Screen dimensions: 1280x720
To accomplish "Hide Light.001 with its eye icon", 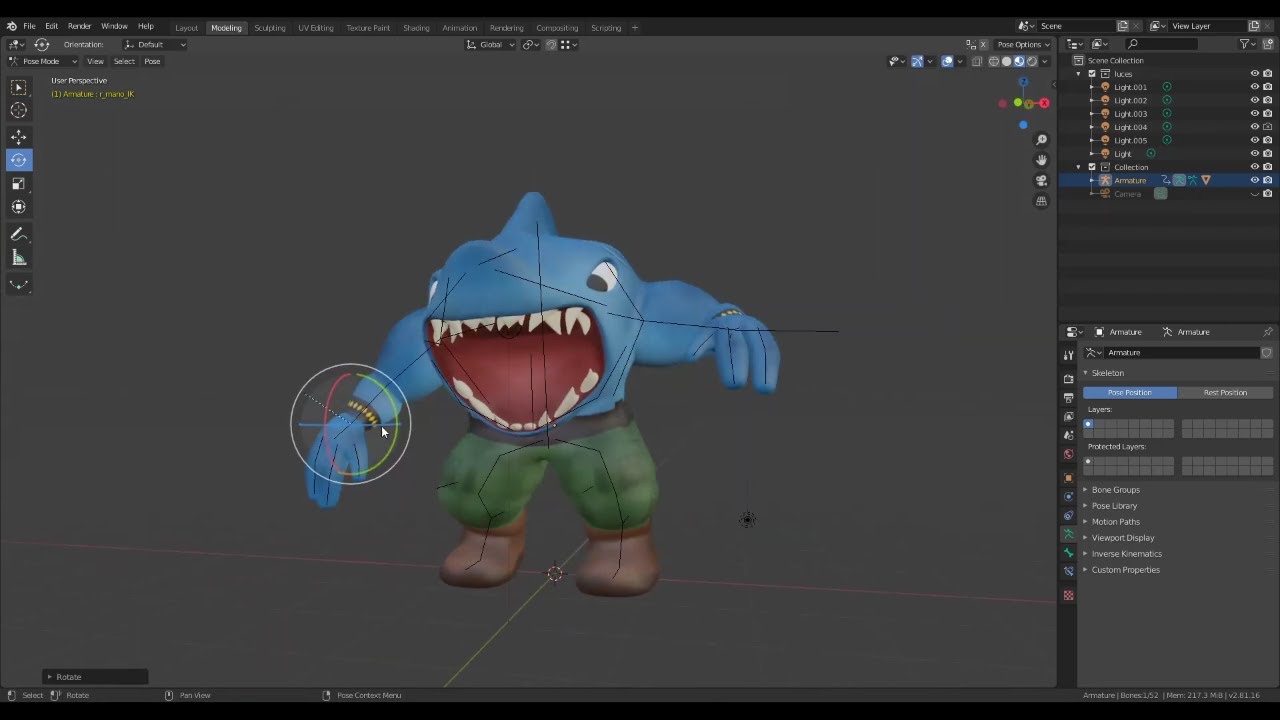I will [1254, 87].
